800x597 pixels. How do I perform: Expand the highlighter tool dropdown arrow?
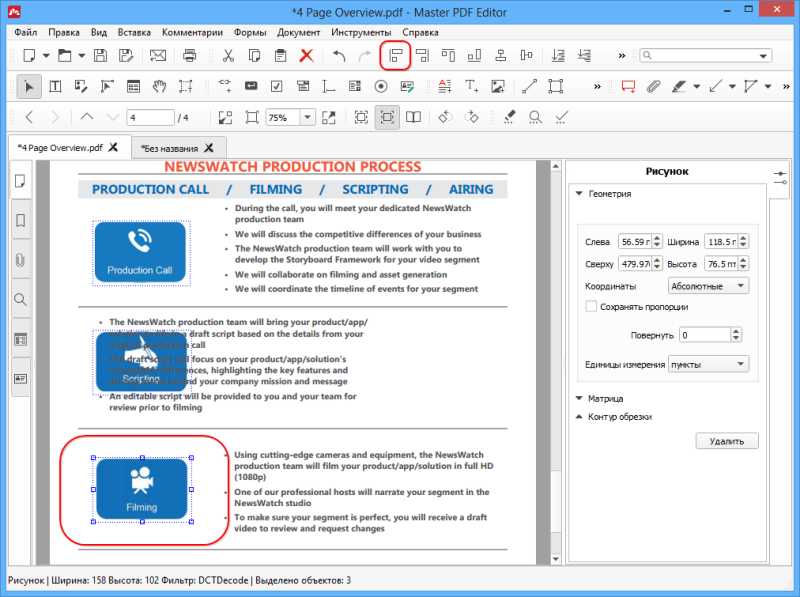coord(696,87)
